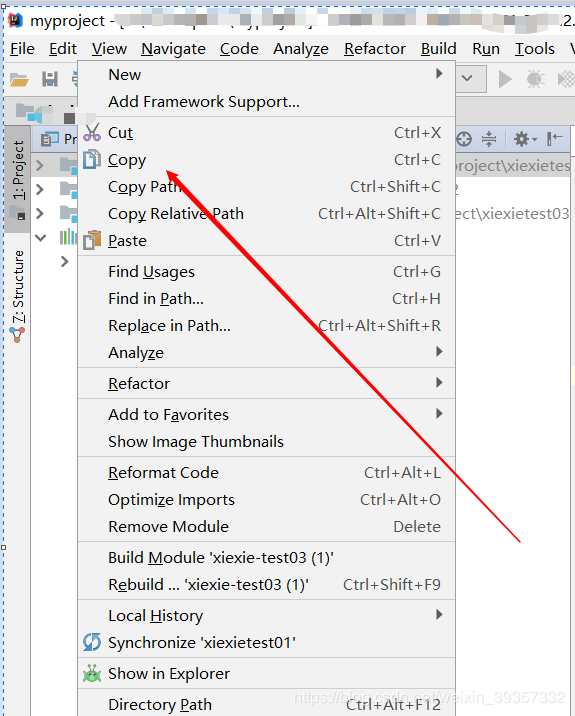Click the Run with Coverage icon
575x716 pixels.
point(566,79)
